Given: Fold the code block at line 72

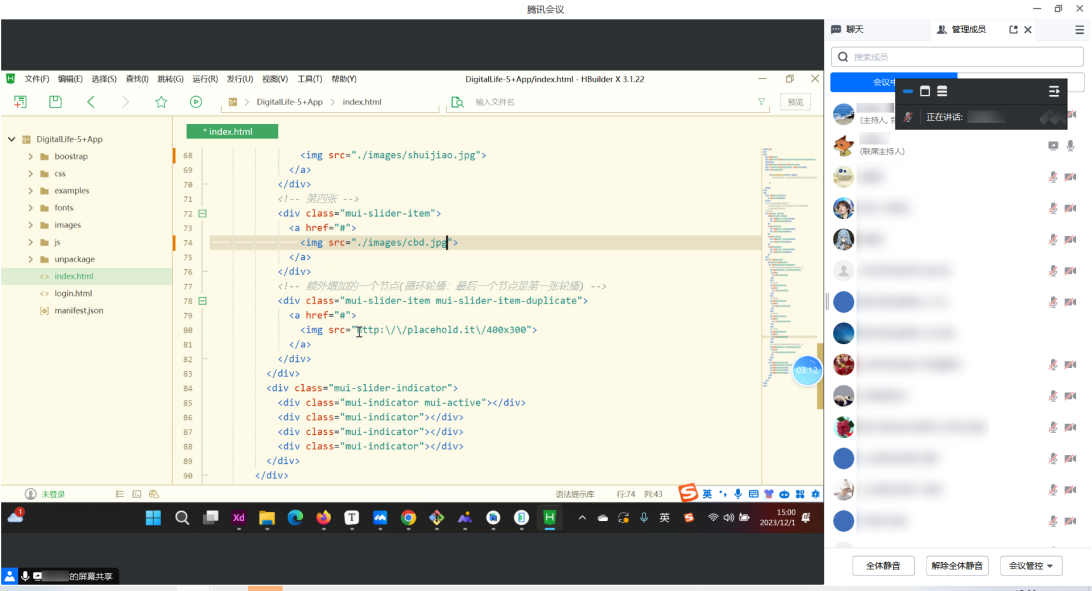Looking at the screenshot, I should coord(203,214).
